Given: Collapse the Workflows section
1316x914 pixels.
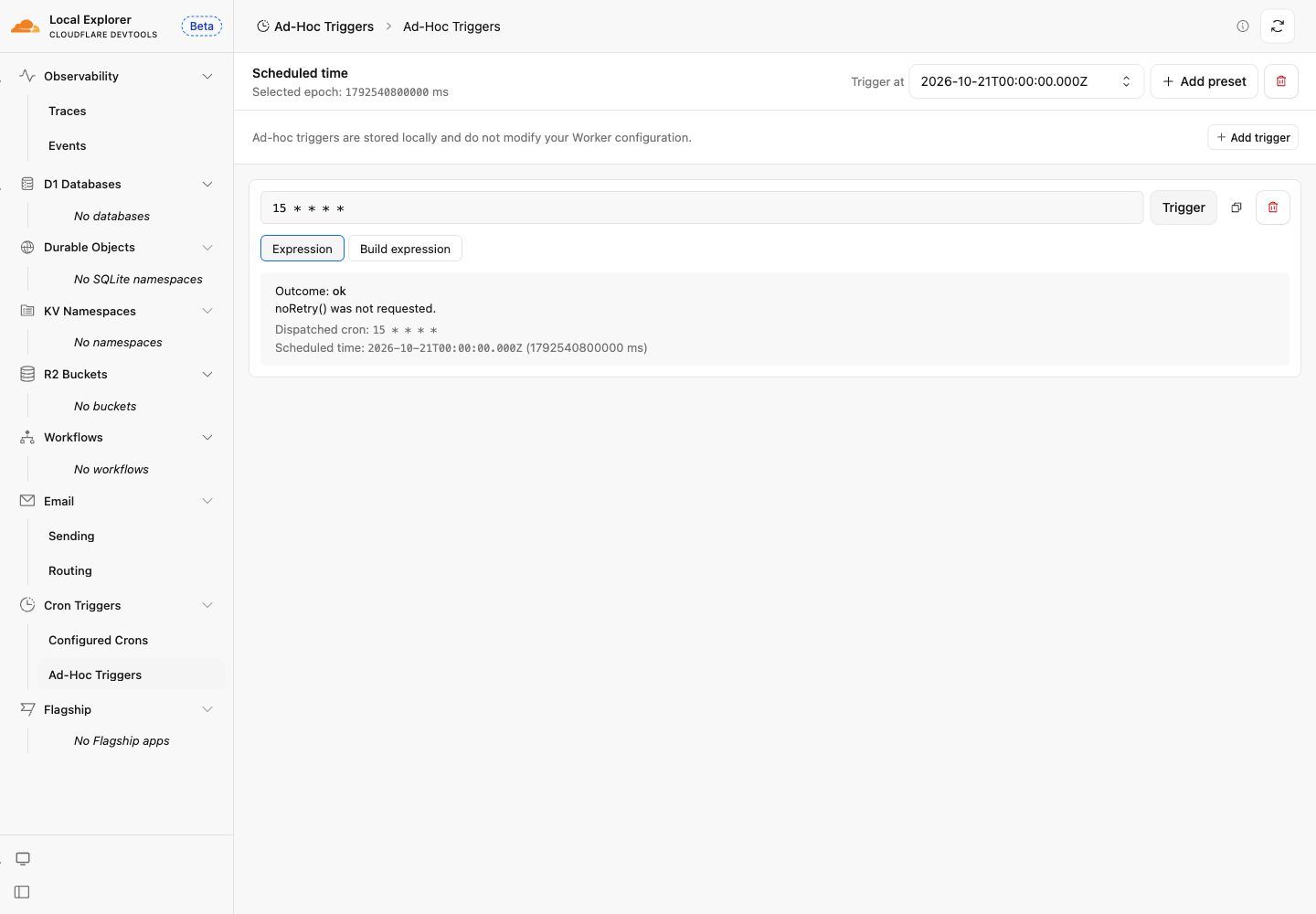Looking at the screenshot, I should pos(207,437).
